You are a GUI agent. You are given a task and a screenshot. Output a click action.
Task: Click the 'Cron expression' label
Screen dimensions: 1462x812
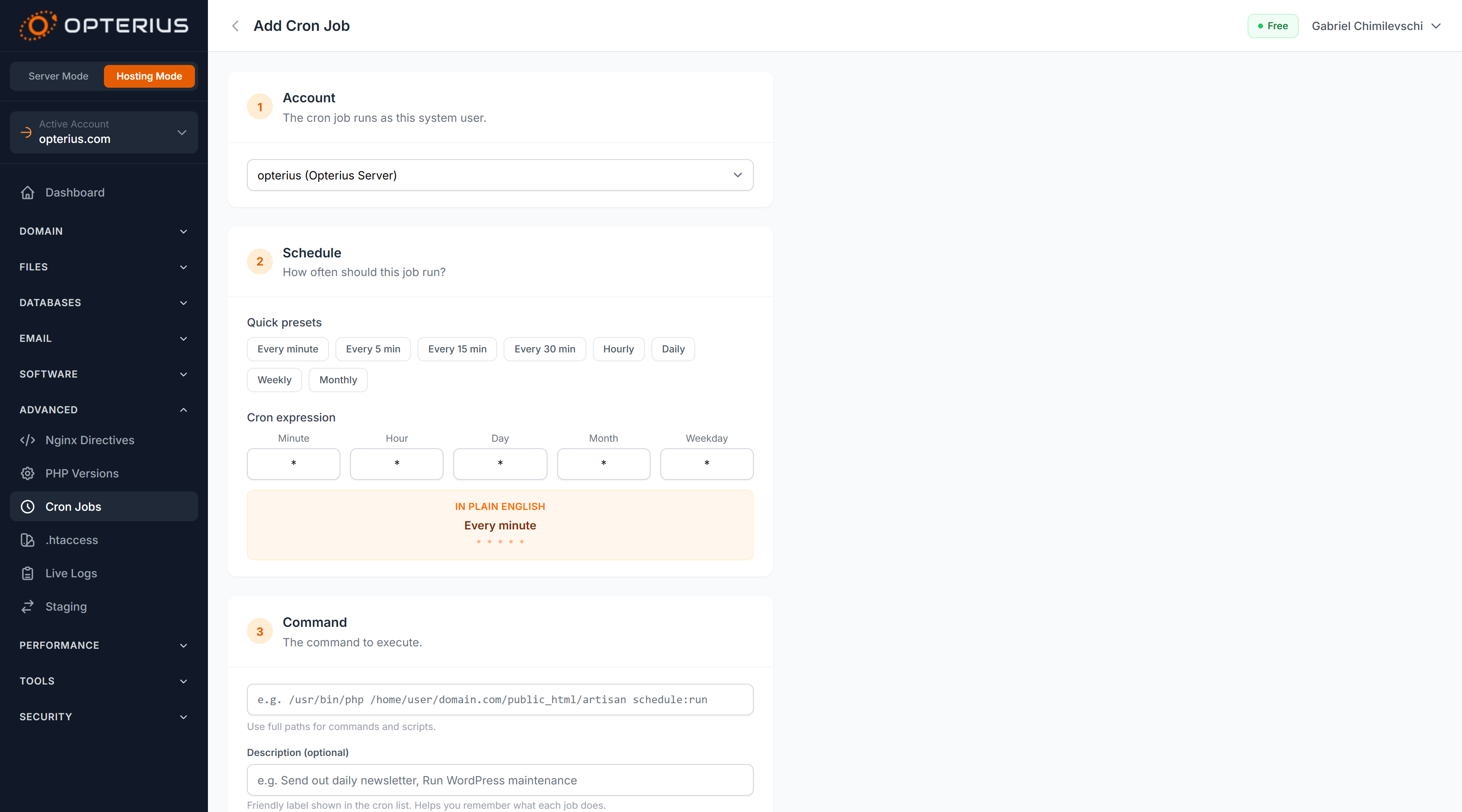coord(291,418)
